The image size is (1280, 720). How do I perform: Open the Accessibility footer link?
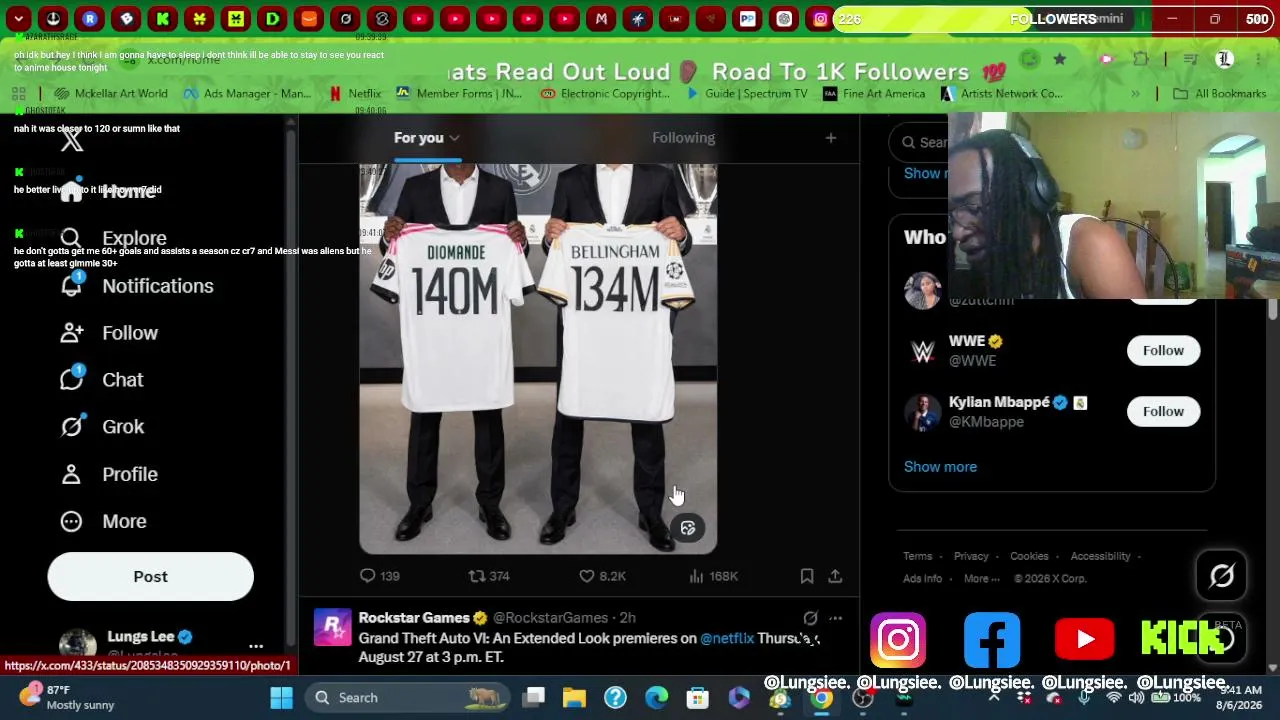point(1100,556)
